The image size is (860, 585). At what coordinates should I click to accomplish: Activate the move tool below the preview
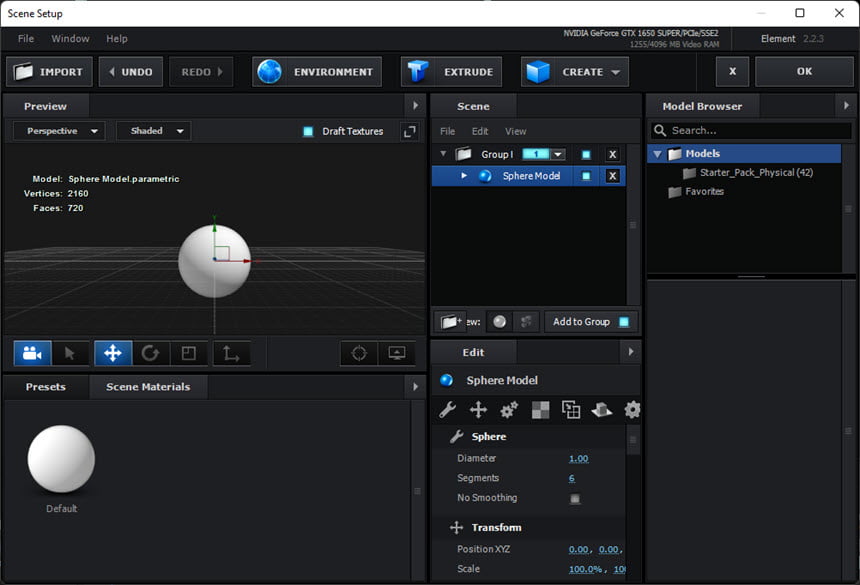tap(113, 353)
